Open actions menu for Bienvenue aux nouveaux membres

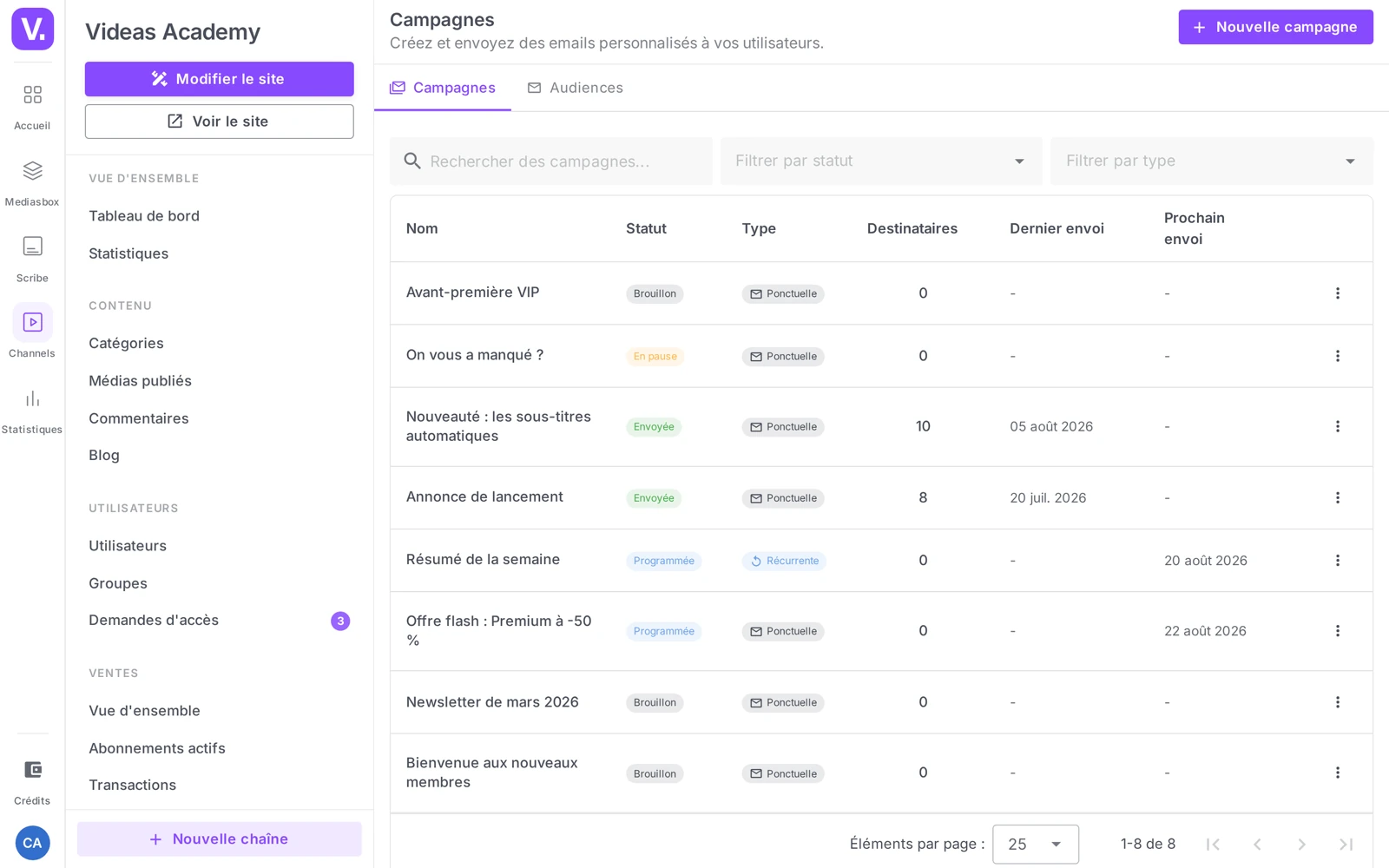pos(1337,773)
